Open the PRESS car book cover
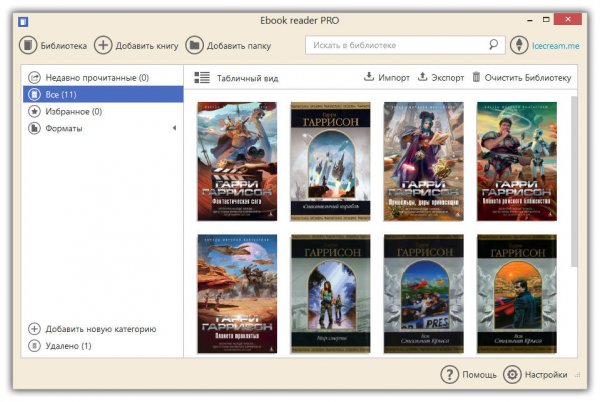The image size is (600, 402). pos(424,294)
